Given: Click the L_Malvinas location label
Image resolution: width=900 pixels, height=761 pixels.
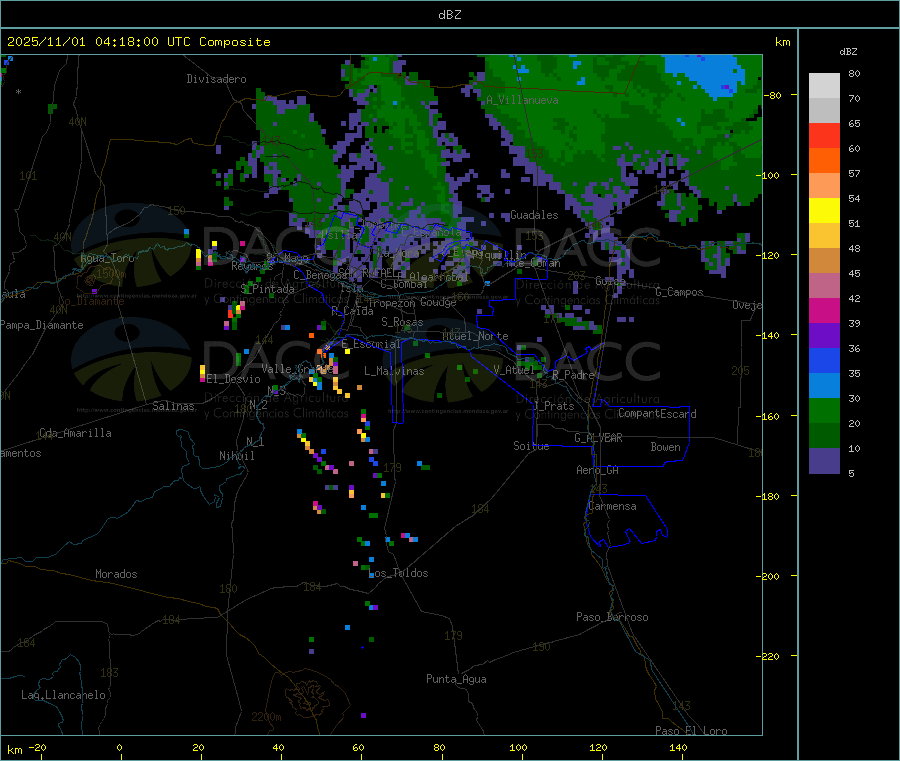Looking at the screenshot, I should [x=394, y=371].
